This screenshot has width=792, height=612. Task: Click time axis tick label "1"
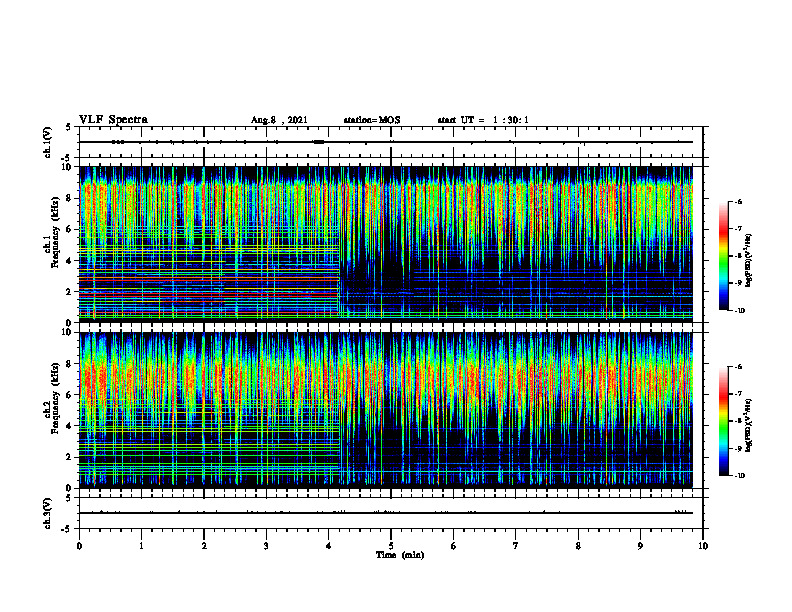141,546
